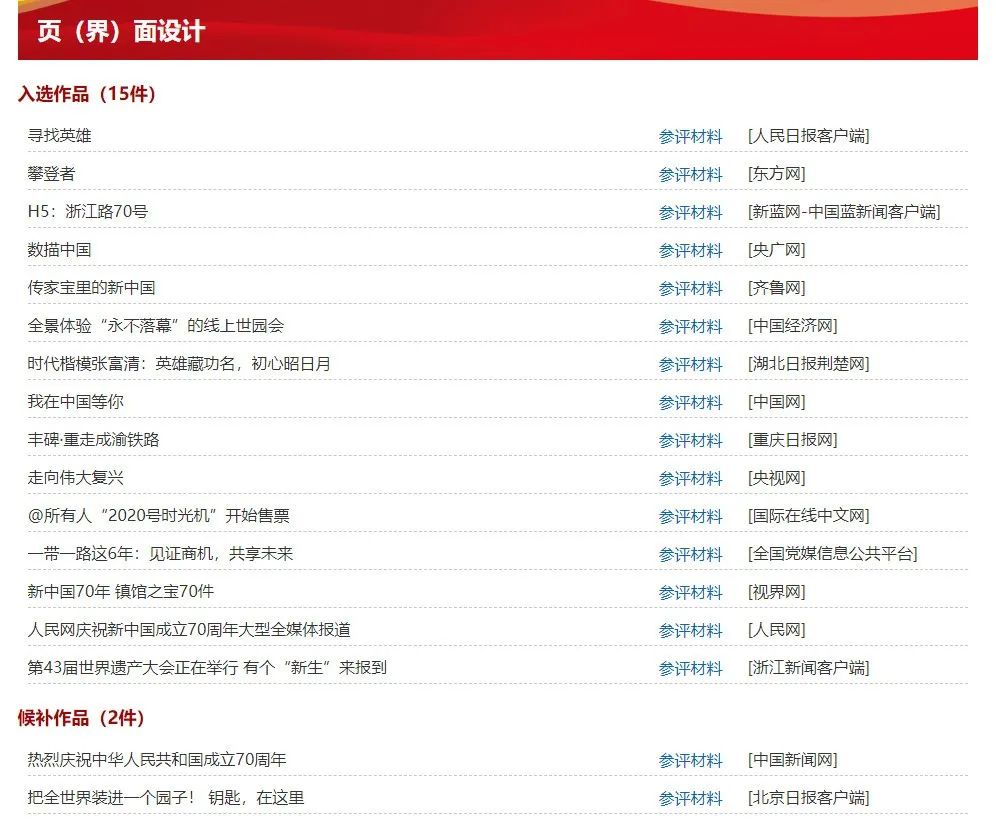Image resolution: width=996 pixels, height=828 pixels.
Task: Open 参评材料 link for 数描中国
Action: 690,251
